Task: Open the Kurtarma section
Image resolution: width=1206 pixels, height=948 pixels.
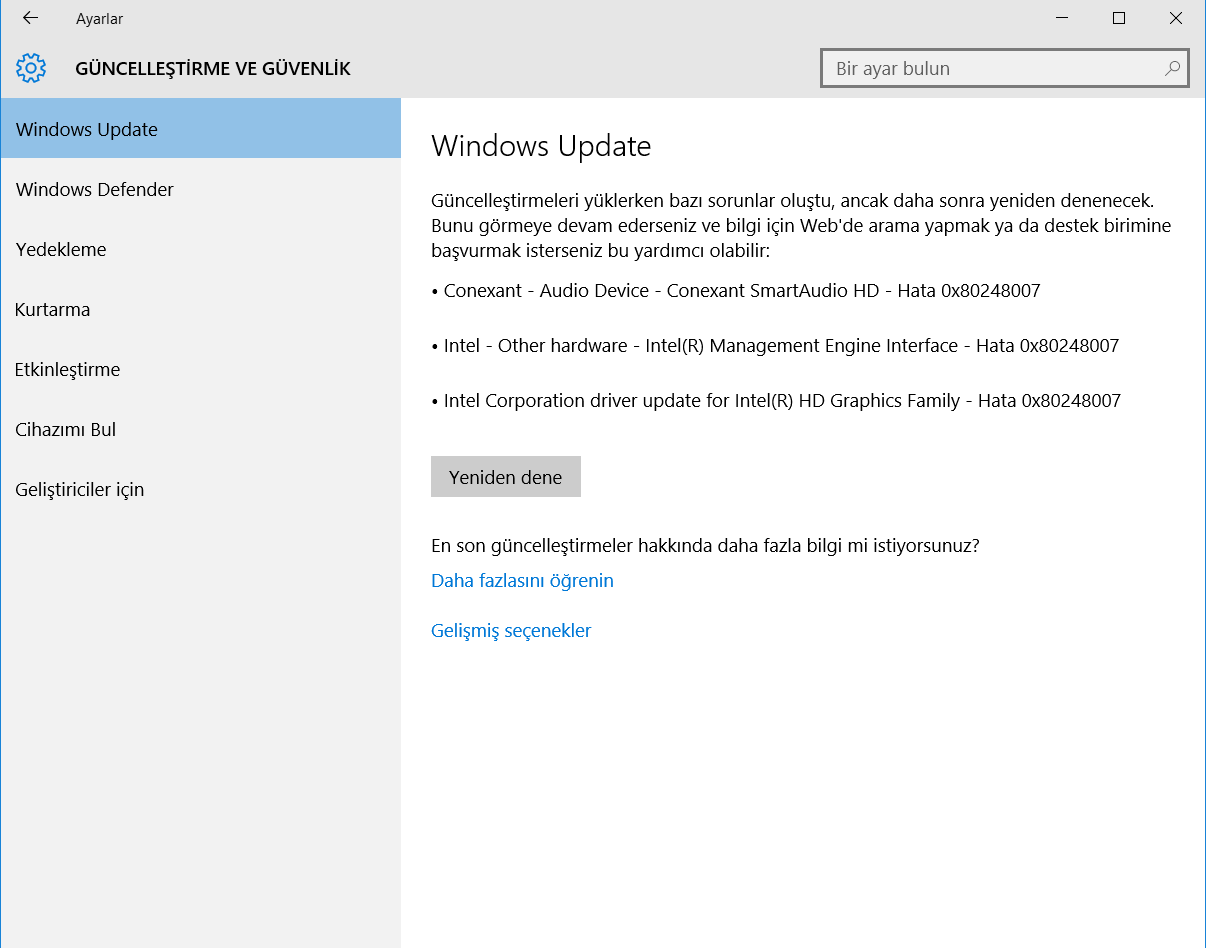Action: tap(200, 309)
